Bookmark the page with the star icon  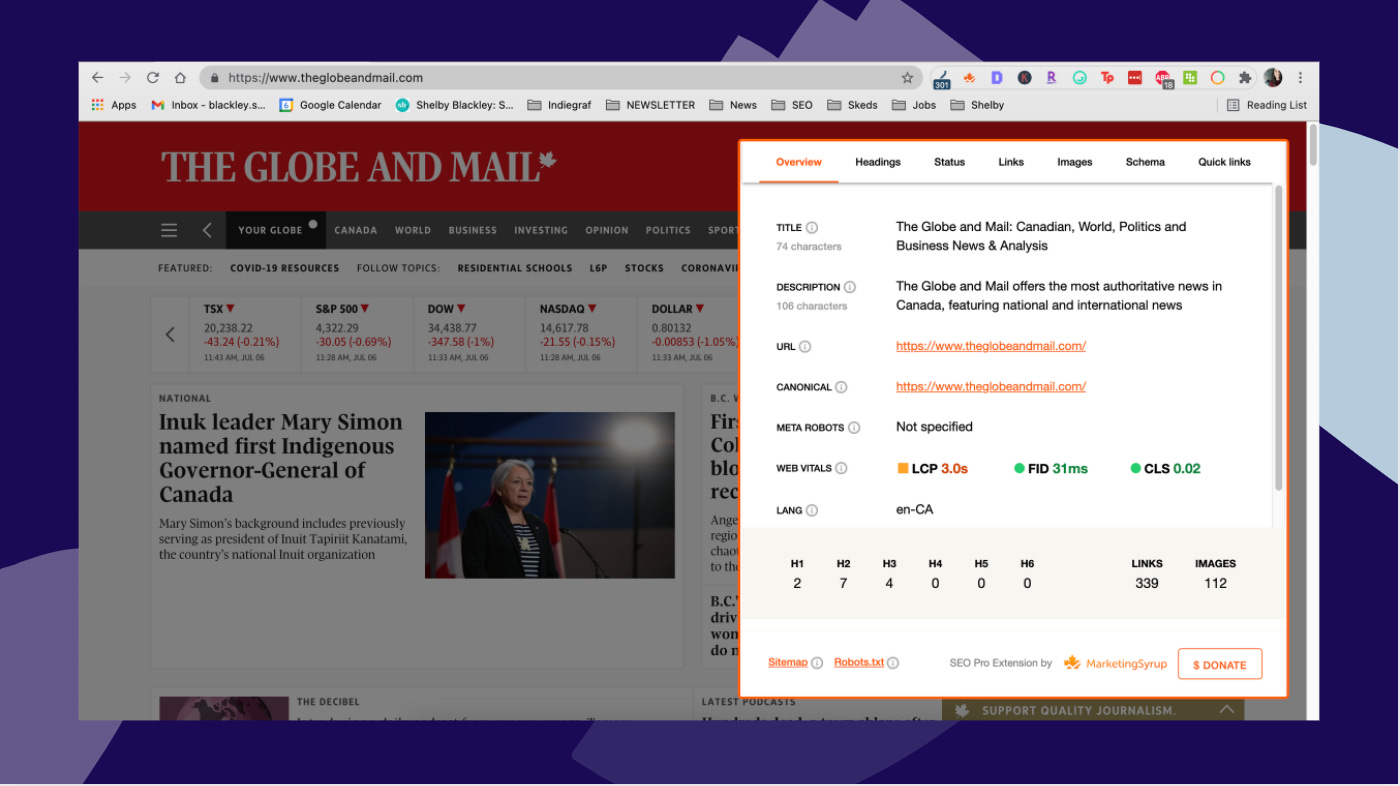(x=907, y=77)
